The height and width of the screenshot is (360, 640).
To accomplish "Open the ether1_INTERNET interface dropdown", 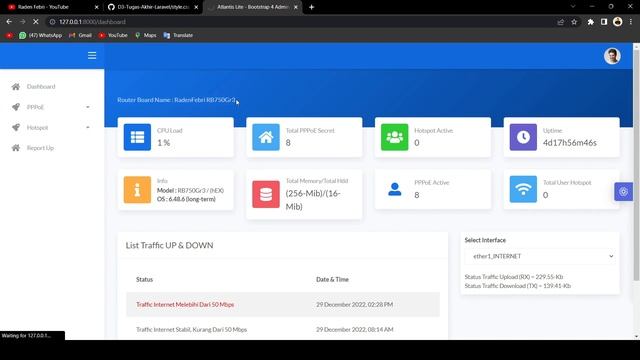I will 540,256.
